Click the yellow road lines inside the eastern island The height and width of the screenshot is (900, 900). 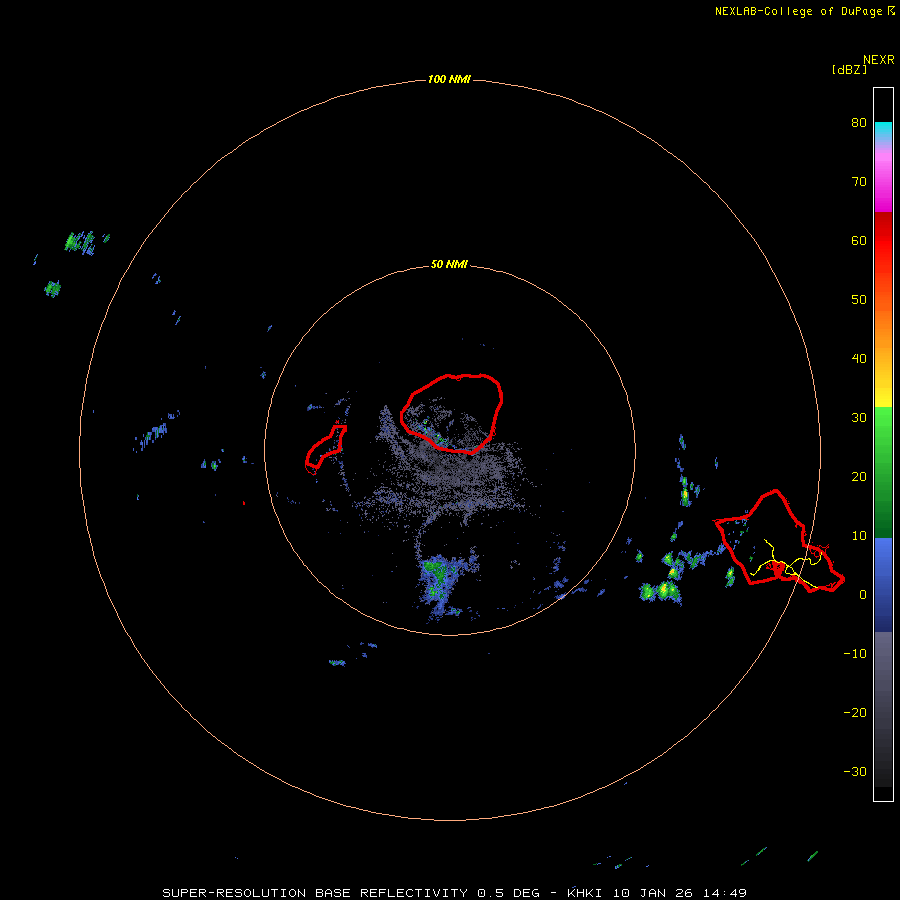coord(786,564)
